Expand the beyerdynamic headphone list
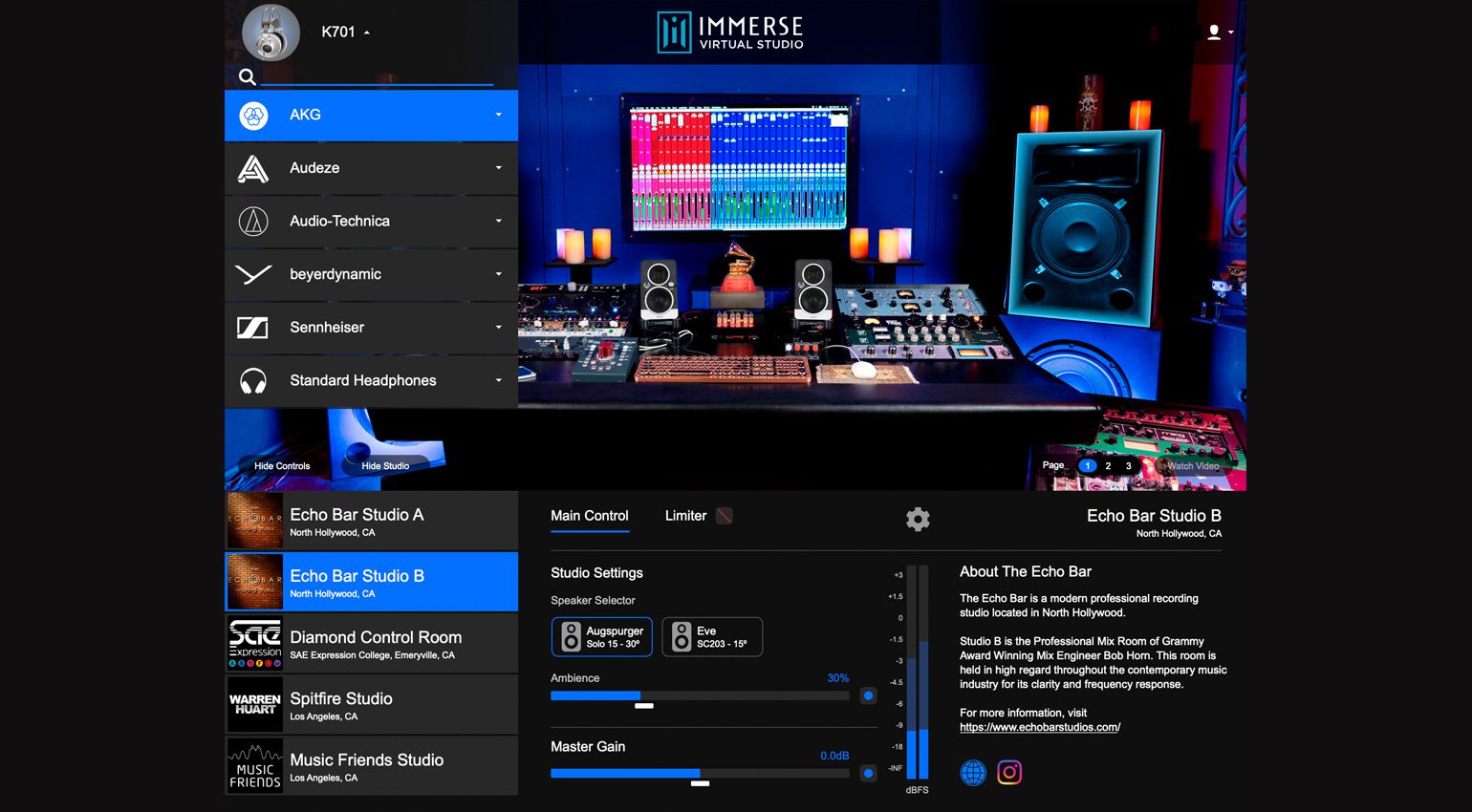Screen dimensions: 1472x812 498,274
